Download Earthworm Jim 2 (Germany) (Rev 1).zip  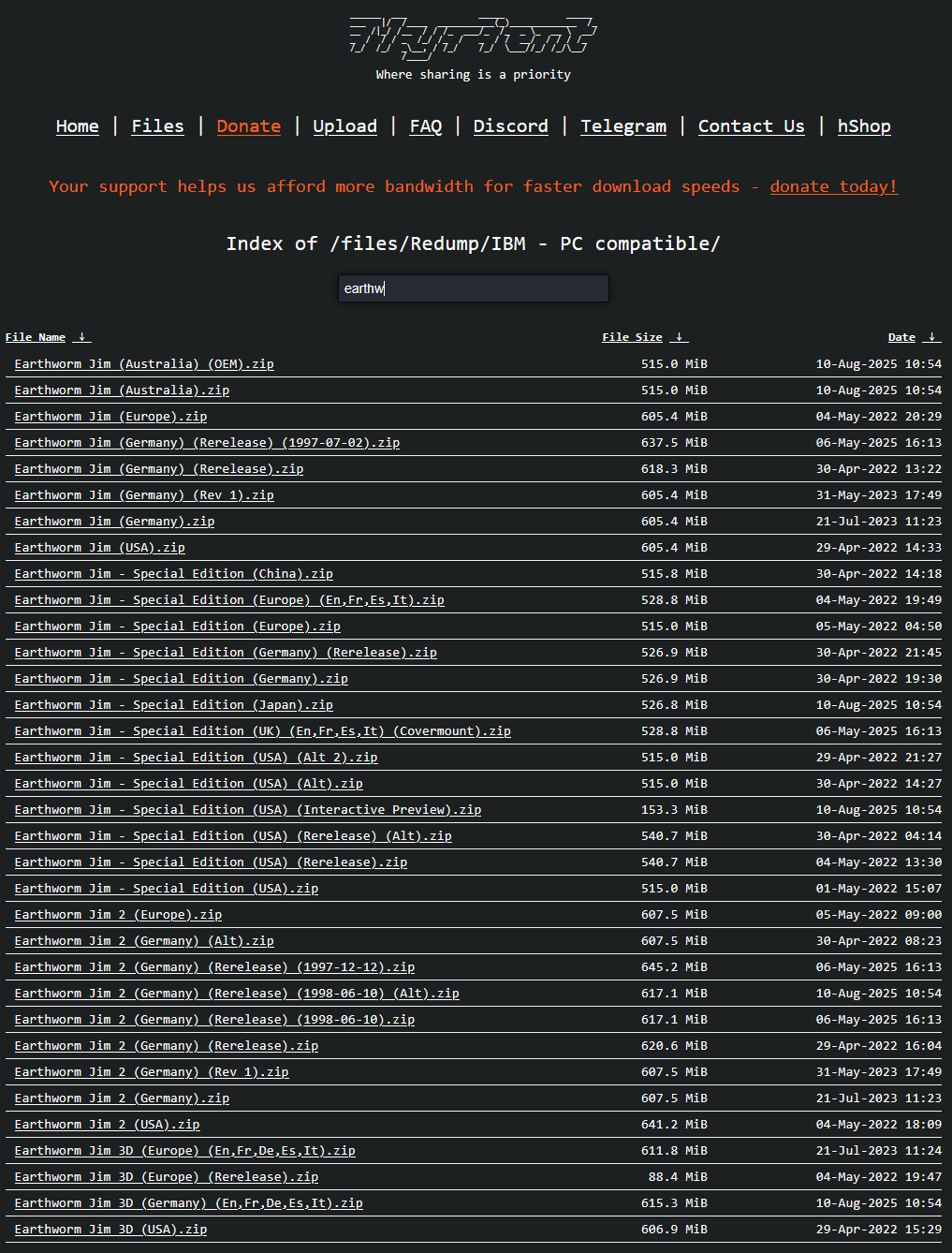pos(152,1072)
